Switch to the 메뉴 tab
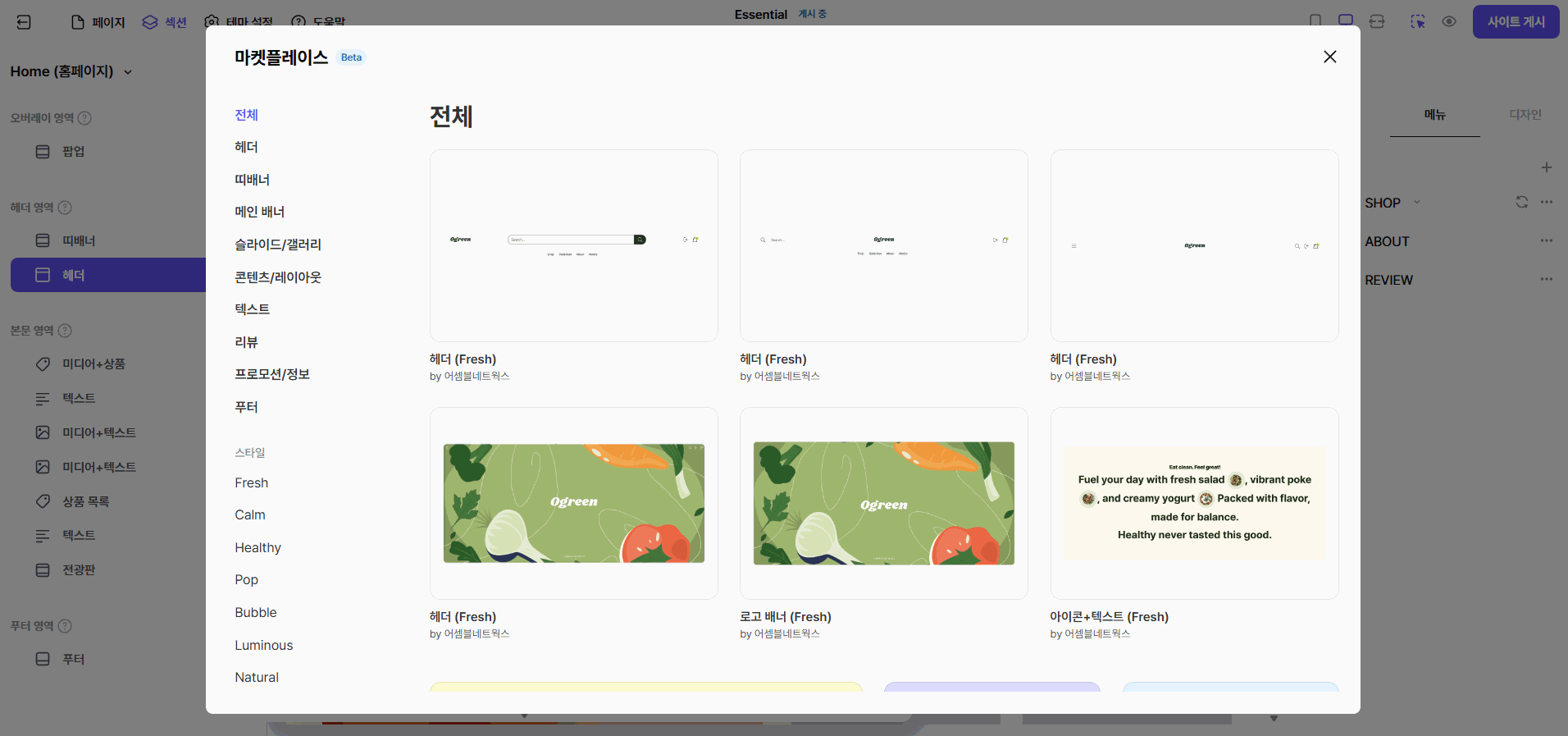Viewport: 1568px width, 736px height. click(1435, 115)
